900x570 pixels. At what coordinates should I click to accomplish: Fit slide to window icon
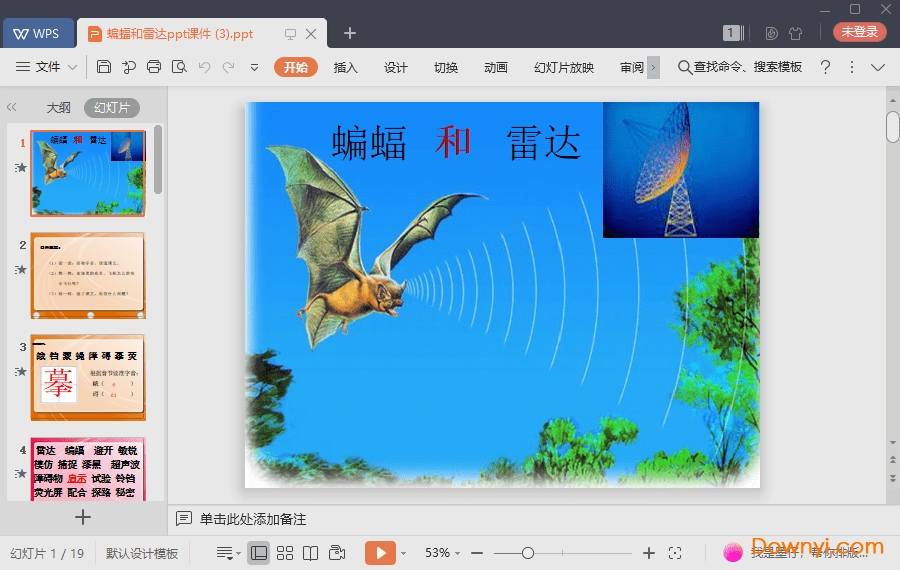click(x=675, y=553)
